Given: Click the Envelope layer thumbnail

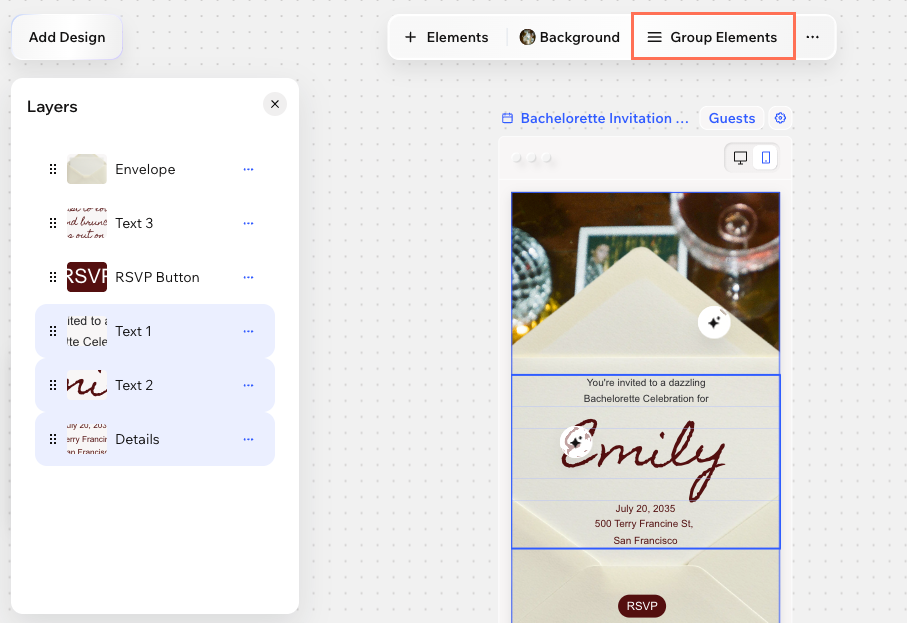Looking at the screenshot, I should tap(86, 169).
